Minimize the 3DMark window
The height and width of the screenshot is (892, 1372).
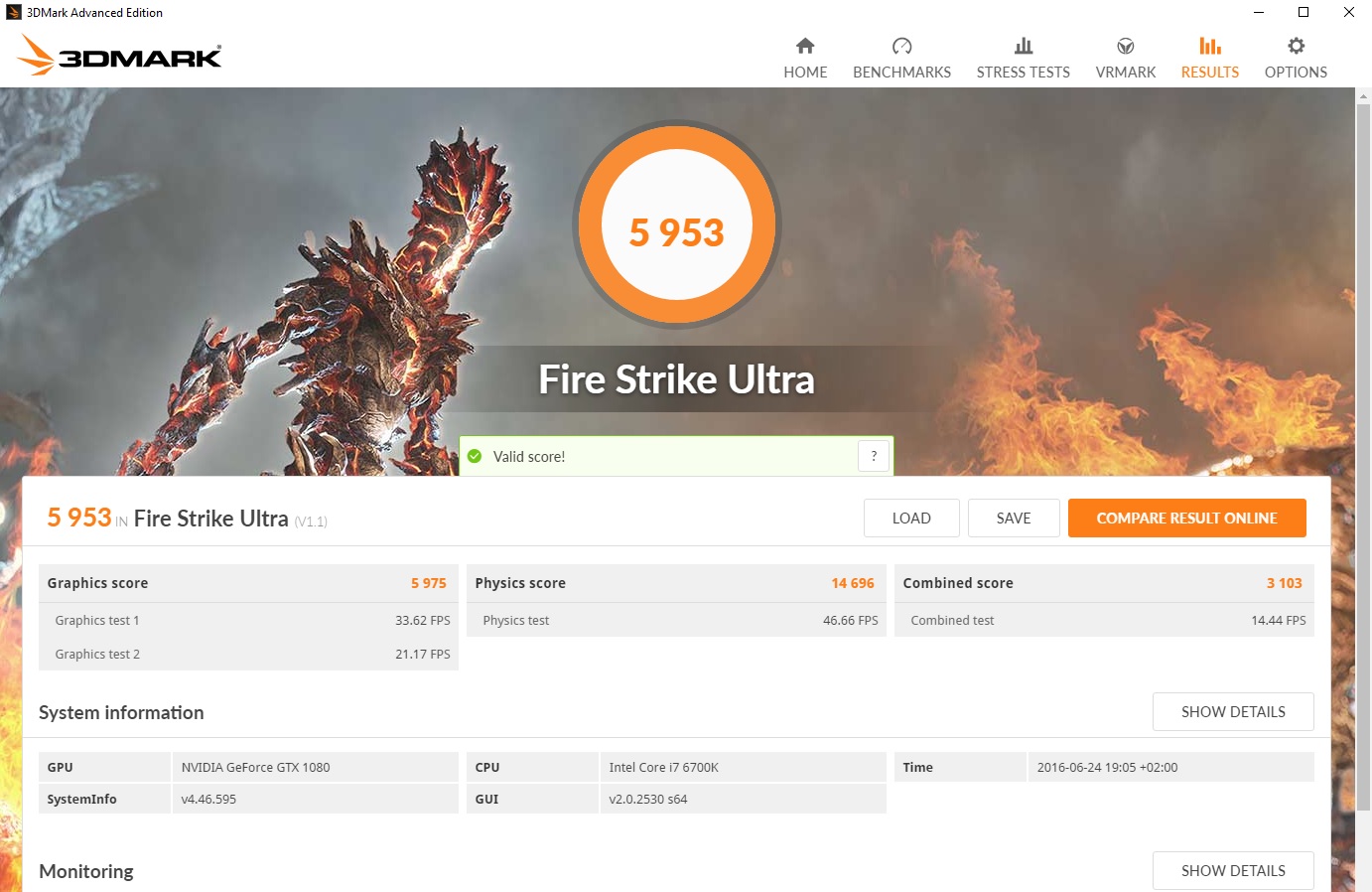pyautogui.click(x=1259, y=12)
